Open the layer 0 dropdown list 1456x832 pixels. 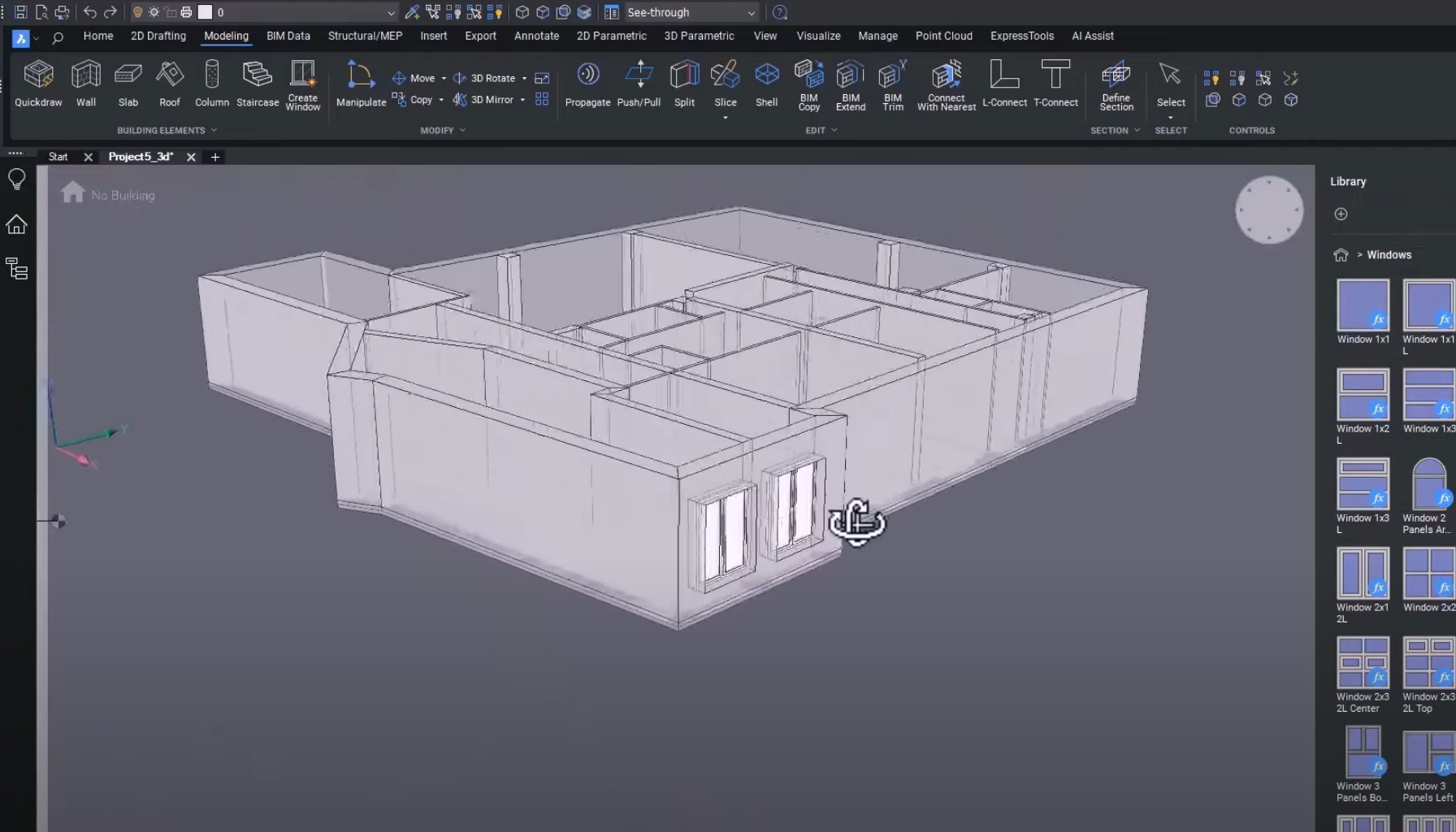[x=392, y=12]
